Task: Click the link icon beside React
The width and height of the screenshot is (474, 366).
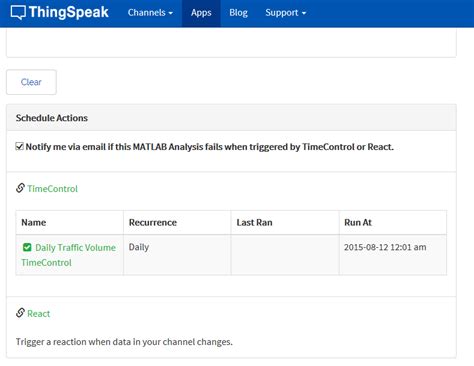Action: [x=20, y=313]
